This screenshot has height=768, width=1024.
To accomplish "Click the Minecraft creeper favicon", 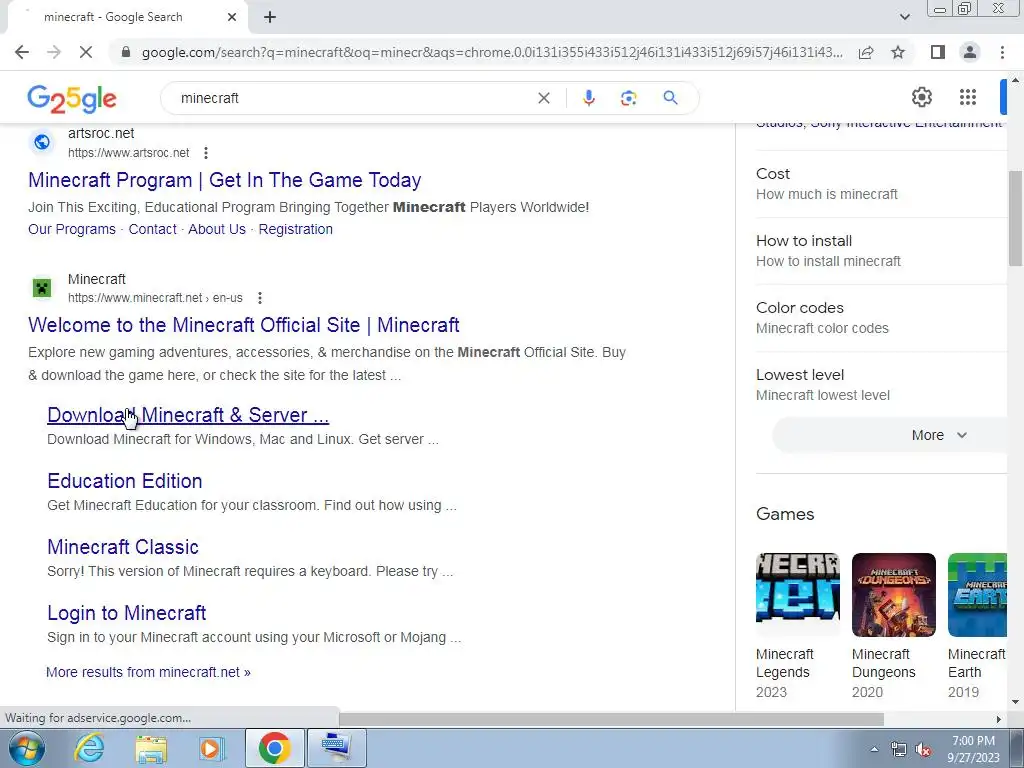I will pos(42,287).
